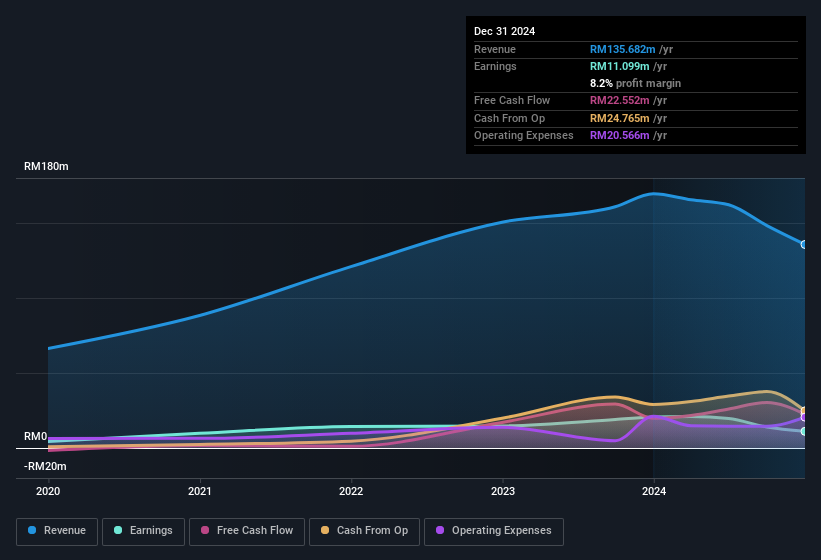Image resolution: width=821 pixels, height=560 pixels.
Task: Click the Dec 31 2024 tooltip date
Action: pos(504,31)
